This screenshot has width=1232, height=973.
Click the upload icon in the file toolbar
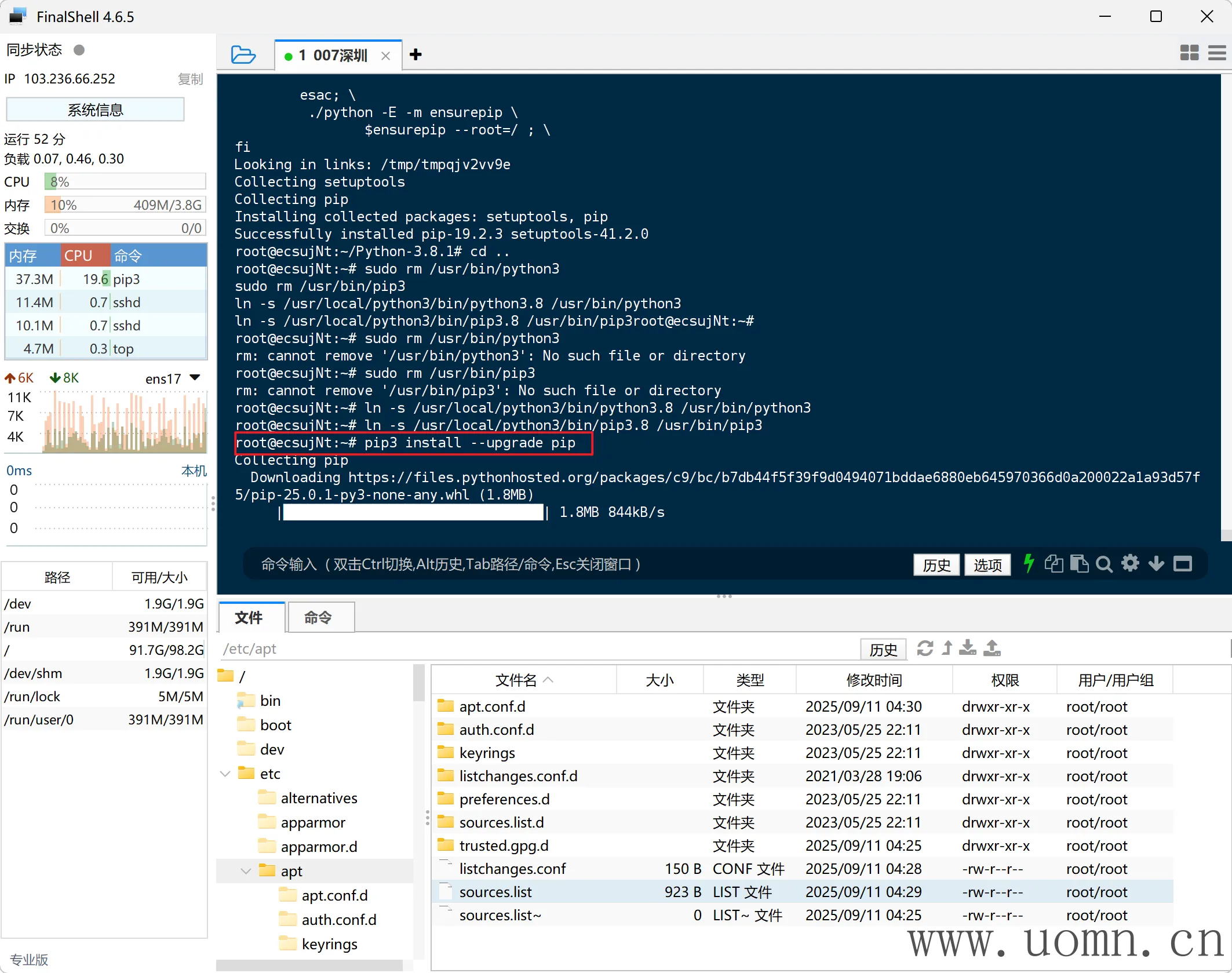point(992,648)
